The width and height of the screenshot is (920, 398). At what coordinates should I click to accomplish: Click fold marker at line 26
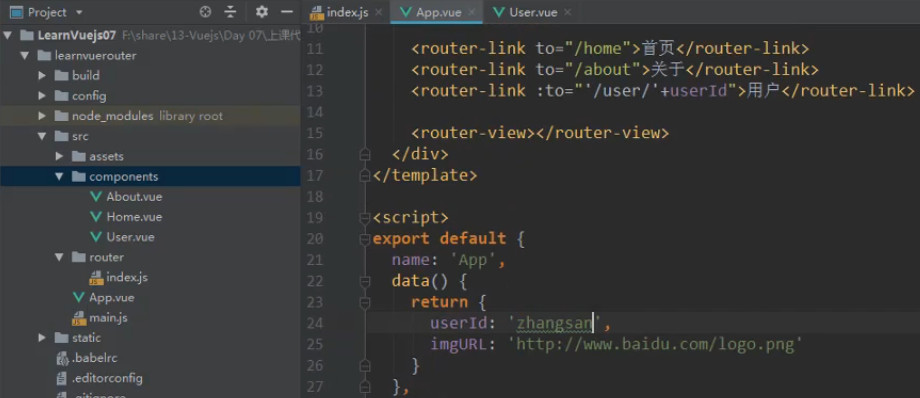tap(365, 366)
